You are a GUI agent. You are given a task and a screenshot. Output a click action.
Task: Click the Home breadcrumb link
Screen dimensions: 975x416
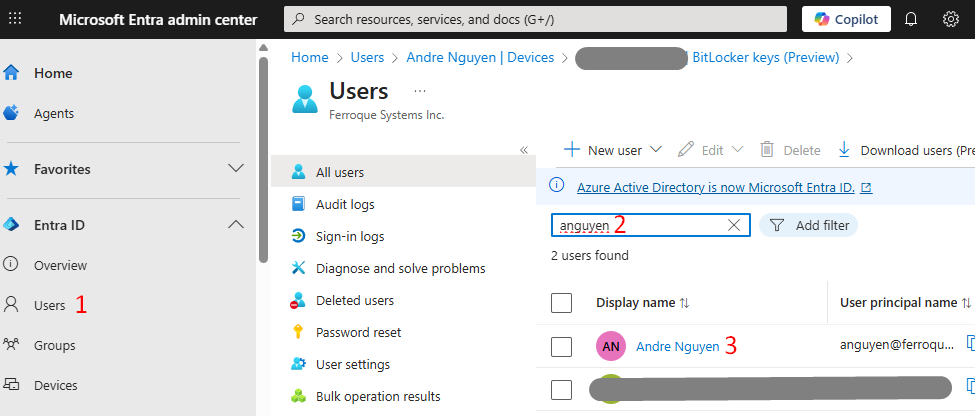310,58
